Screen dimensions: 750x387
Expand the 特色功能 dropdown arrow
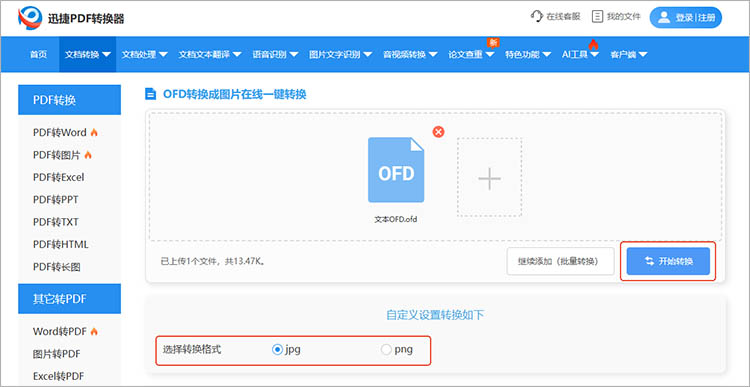coord(547,55)
